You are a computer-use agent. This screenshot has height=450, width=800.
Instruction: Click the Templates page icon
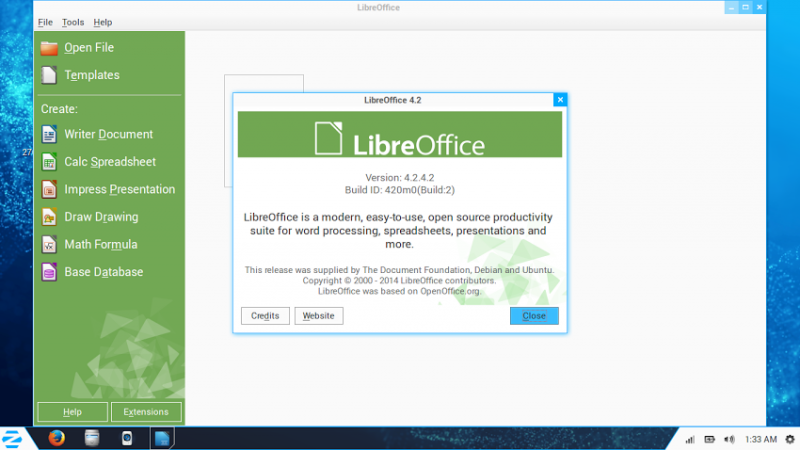click(49, 75)
